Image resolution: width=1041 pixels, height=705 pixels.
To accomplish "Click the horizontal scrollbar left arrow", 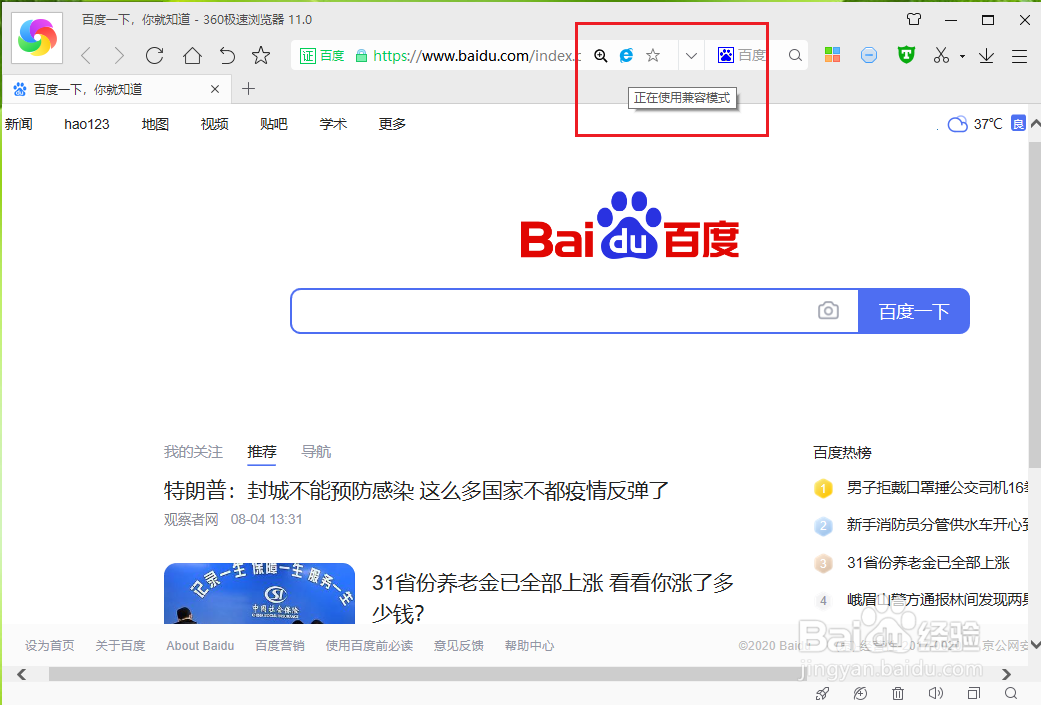I will click(21, 674).
